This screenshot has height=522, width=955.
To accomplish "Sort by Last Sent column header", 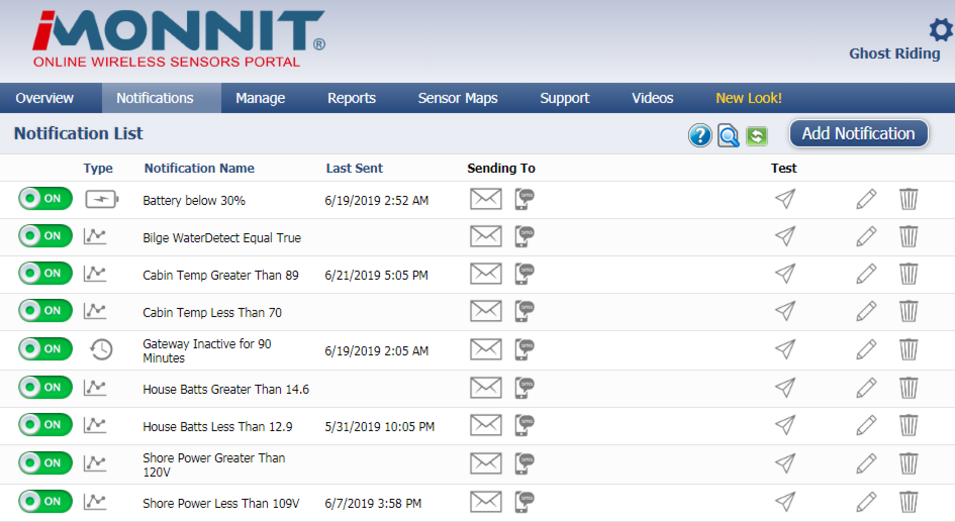I will click(x=354, y=168).
